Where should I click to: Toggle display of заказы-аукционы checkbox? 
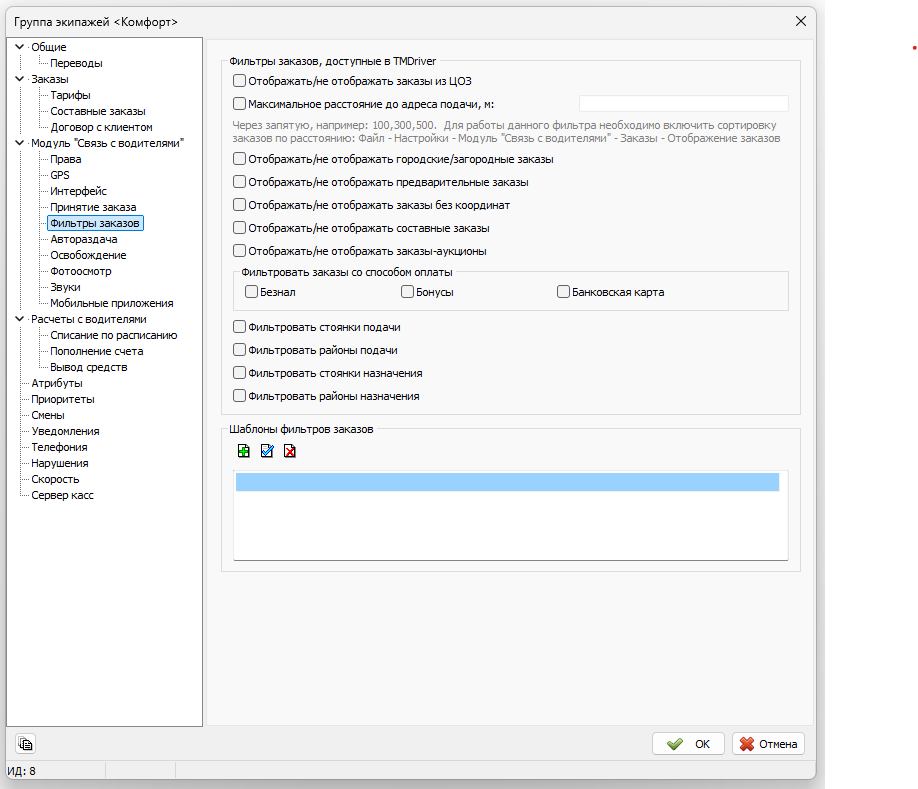239,251
